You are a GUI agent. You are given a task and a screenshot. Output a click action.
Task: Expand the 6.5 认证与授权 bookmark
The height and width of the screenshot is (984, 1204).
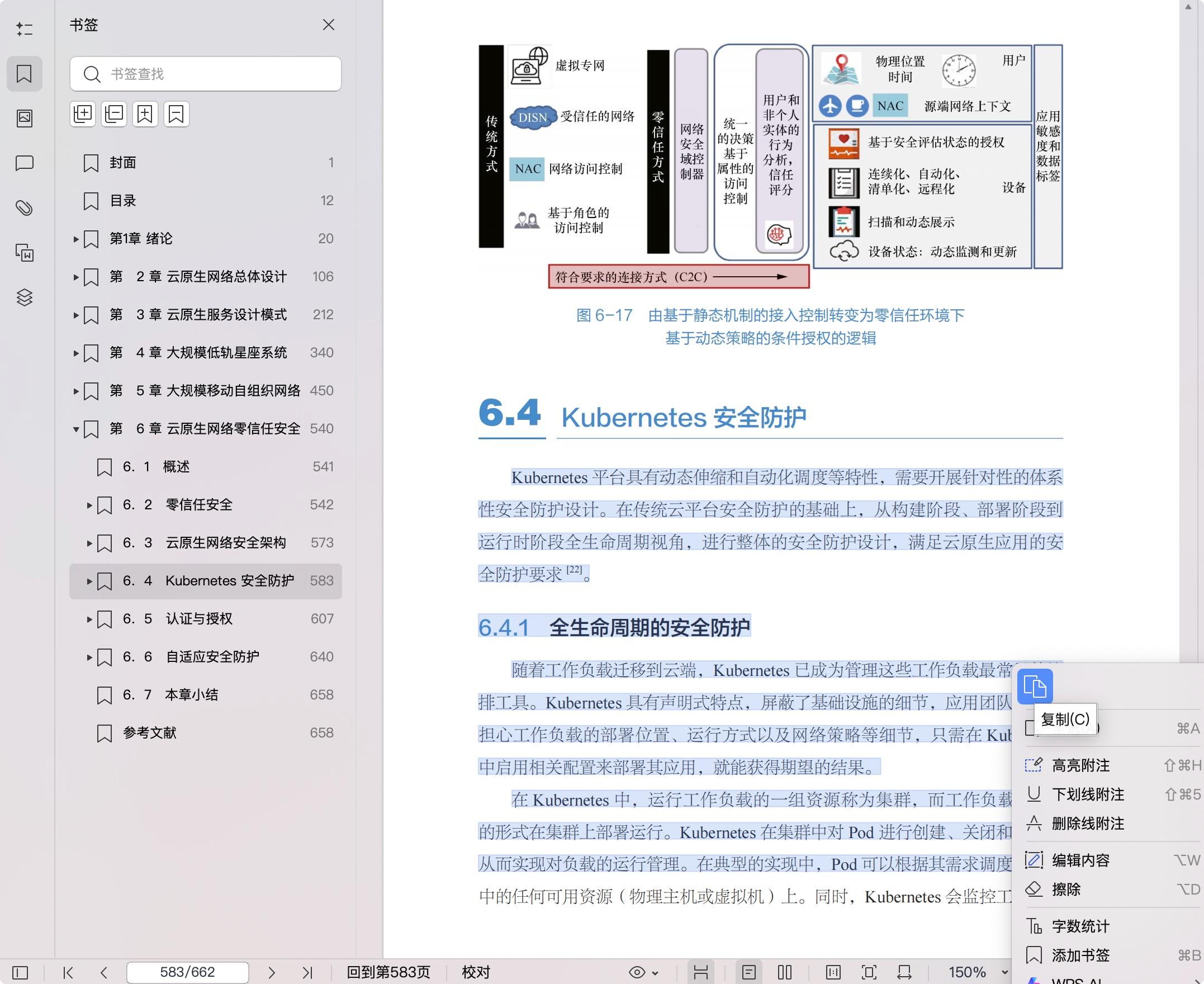point(89,619)
